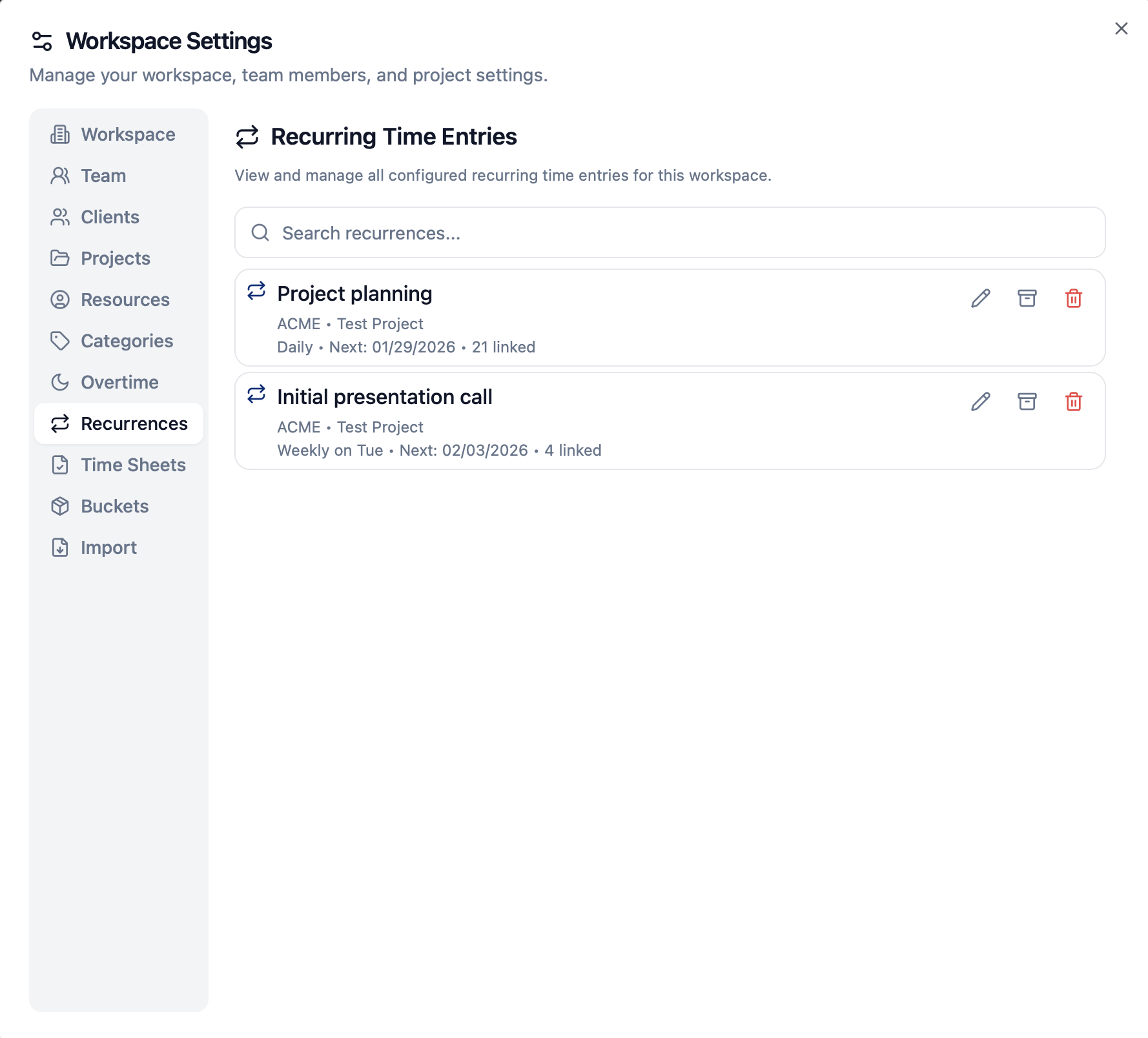The height and width of the screenshot is (1038, 1148).
Task: Close the Workspace Settings dialog
Action: pyautogui.click(x=1121, y=28)
